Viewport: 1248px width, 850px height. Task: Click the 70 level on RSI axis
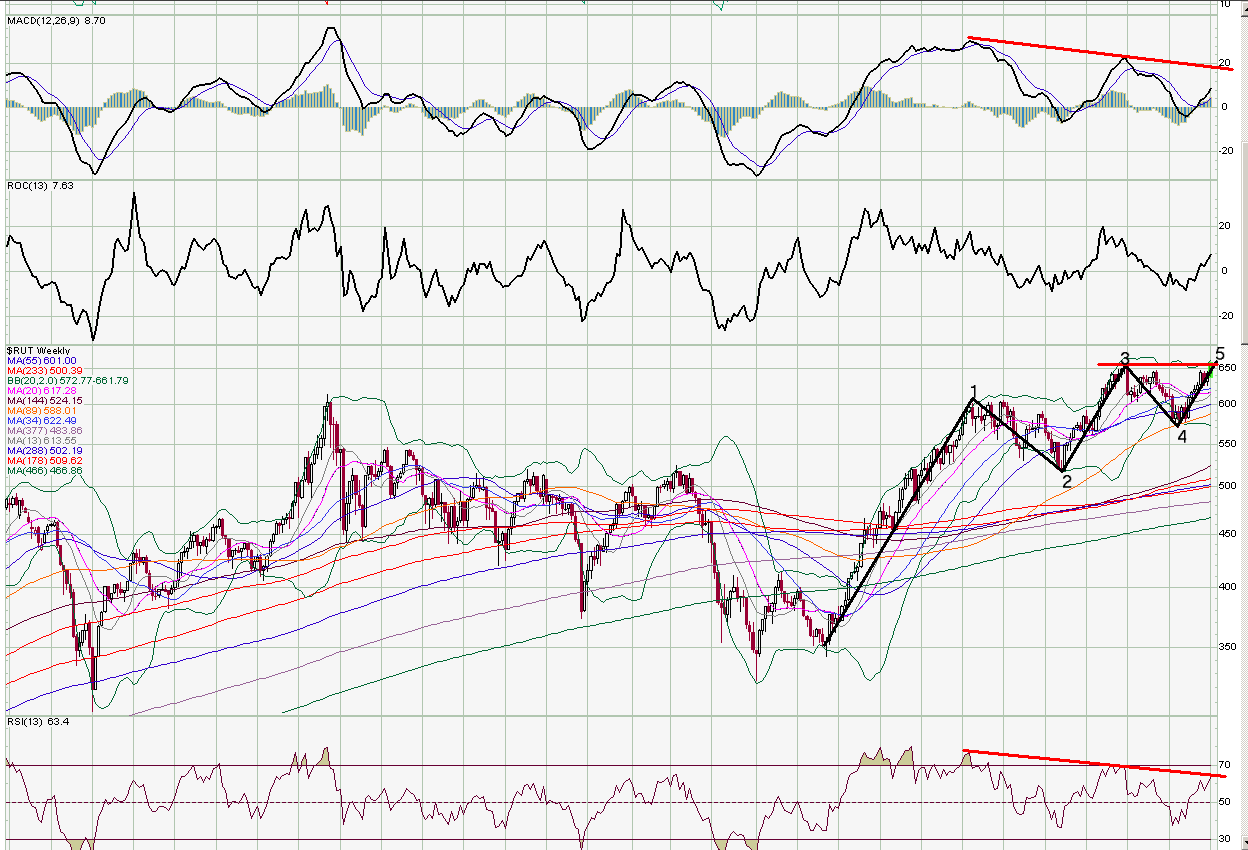[1224, 766]
